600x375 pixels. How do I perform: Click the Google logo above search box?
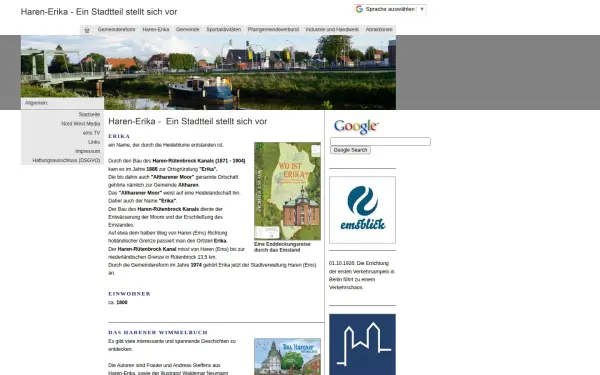click(356, 127)
